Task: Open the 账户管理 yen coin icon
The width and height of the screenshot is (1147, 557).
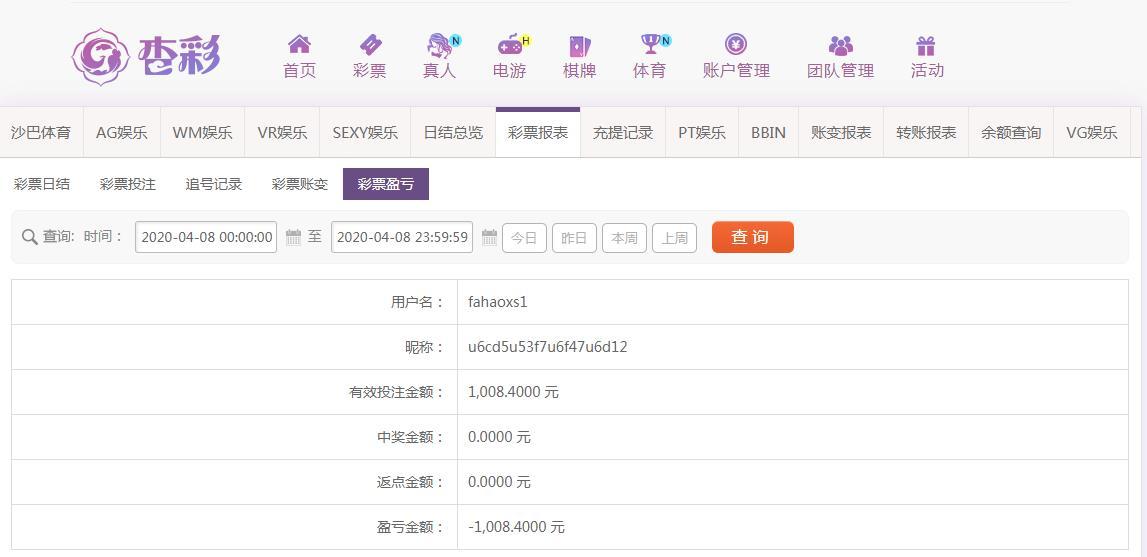Action: point(736,45)
